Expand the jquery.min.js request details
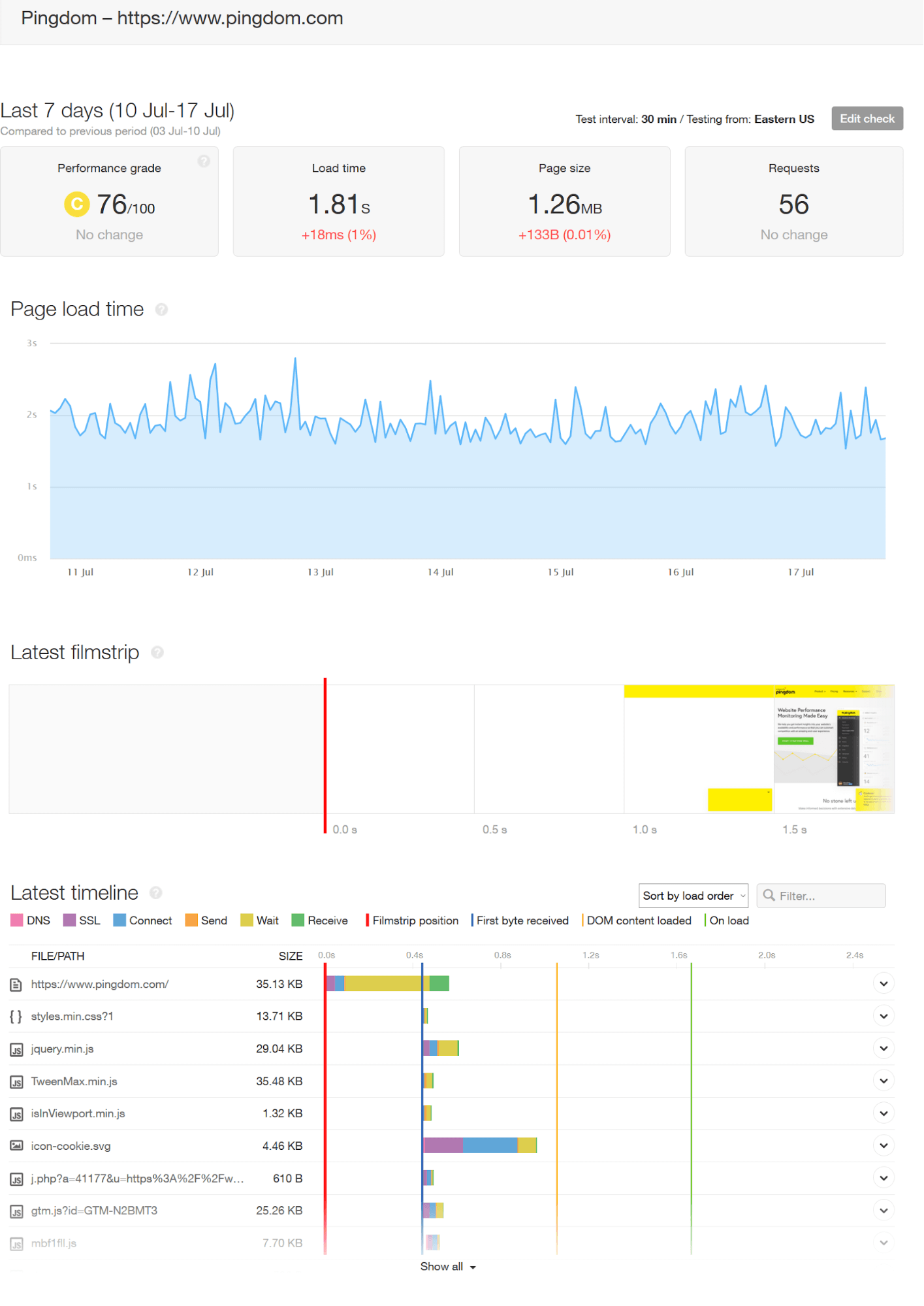Screen dimensions: 924x1306 [884, 1049]
